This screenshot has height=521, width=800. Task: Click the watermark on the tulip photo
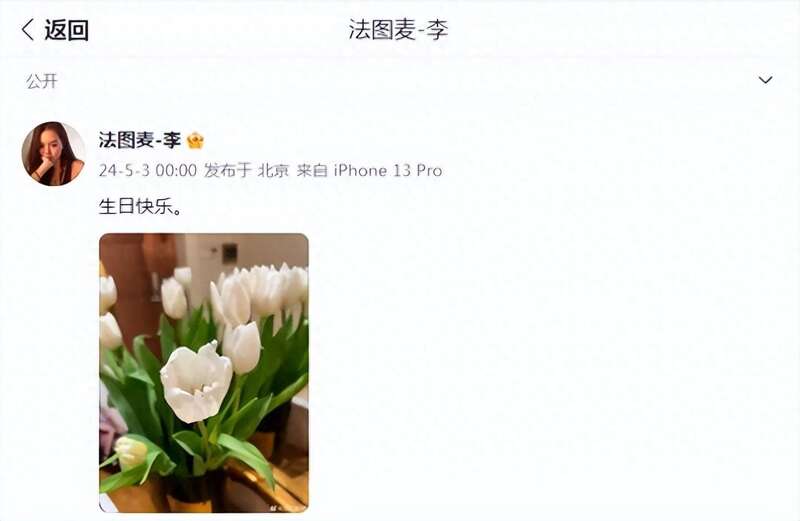coord(286,508)
